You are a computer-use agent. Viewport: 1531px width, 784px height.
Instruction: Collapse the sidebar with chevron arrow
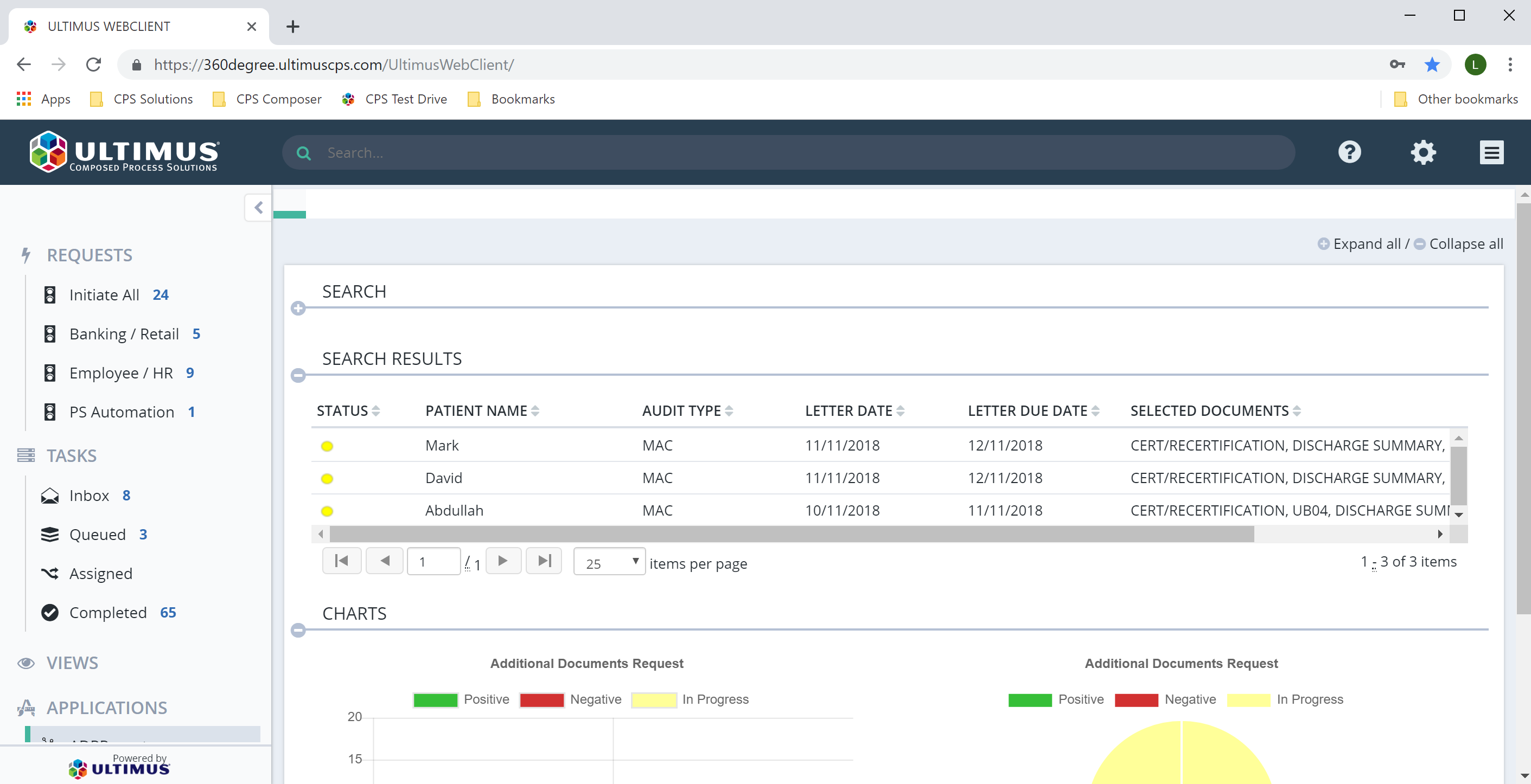pyautogui.click(x=259, y=208)
